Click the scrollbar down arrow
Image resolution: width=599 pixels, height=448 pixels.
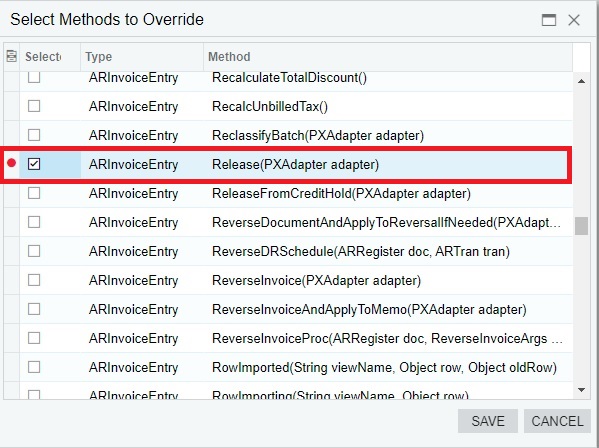point(581,390)
